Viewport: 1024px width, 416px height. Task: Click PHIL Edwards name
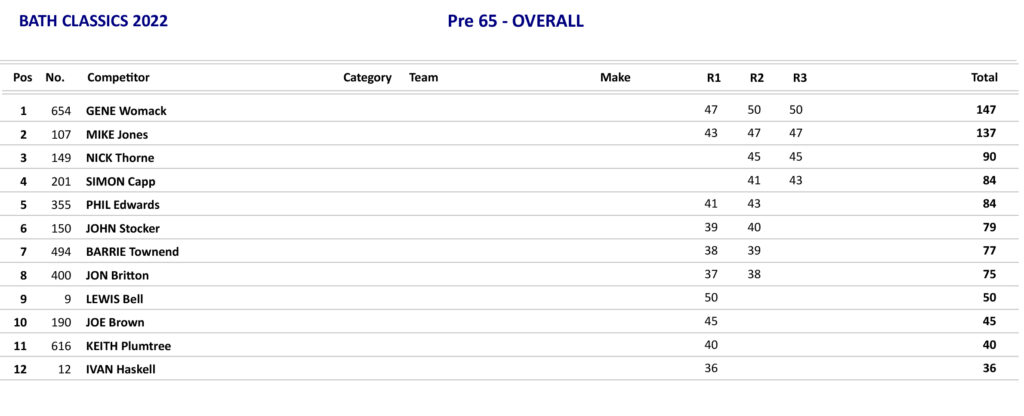tap(123, 205)
